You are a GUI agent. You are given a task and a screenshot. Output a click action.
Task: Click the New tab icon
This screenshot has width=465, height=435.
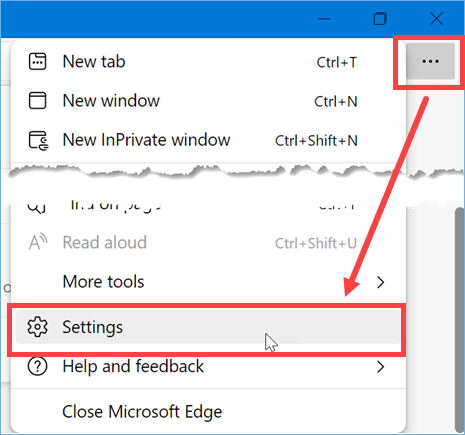[37, 62]
